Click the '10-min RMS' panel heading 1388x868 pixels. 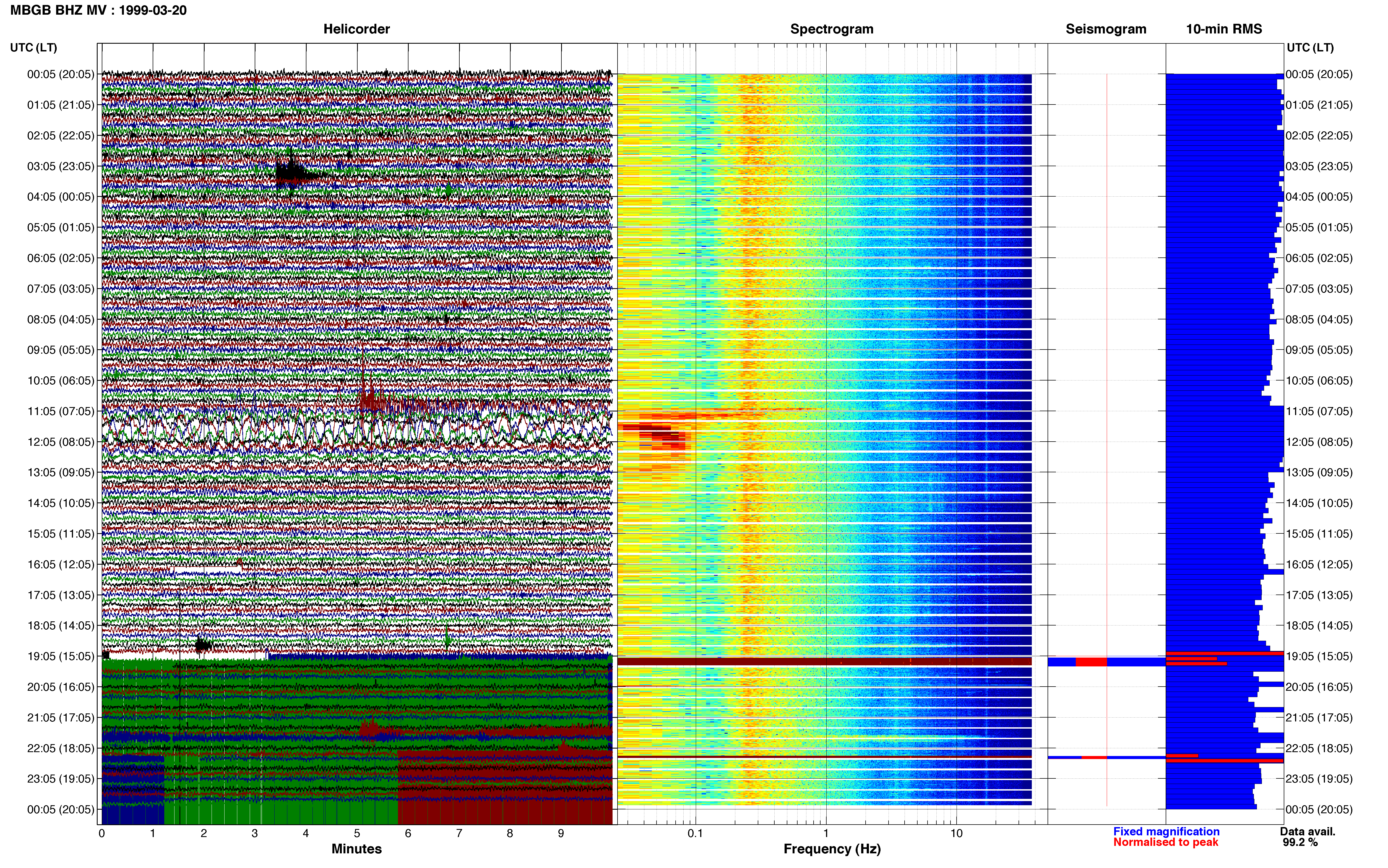pyautogui.click(x=1224, y=29)
